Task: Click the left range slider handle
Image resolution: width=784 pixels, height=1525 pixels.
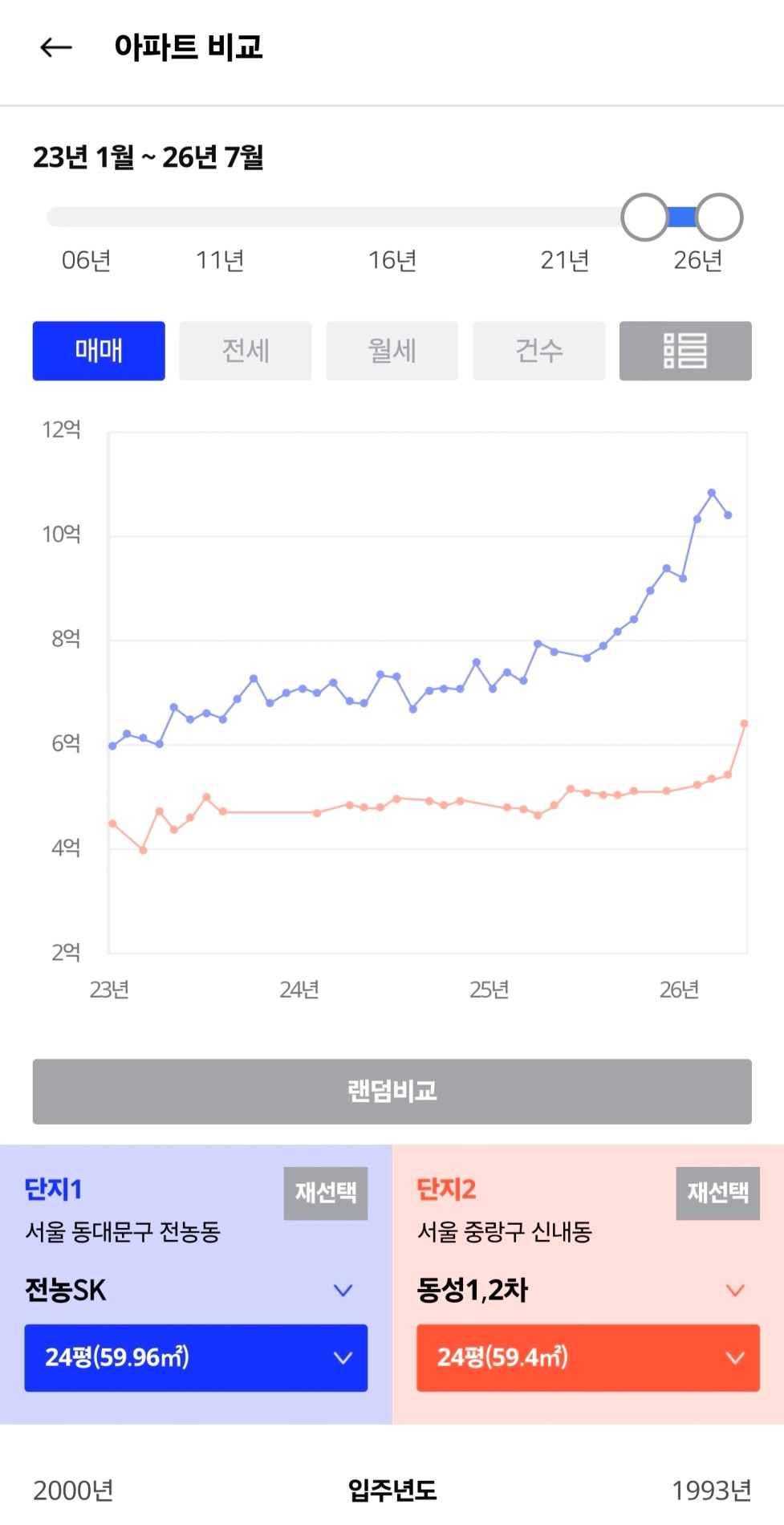Action: (x=644, y=218)
